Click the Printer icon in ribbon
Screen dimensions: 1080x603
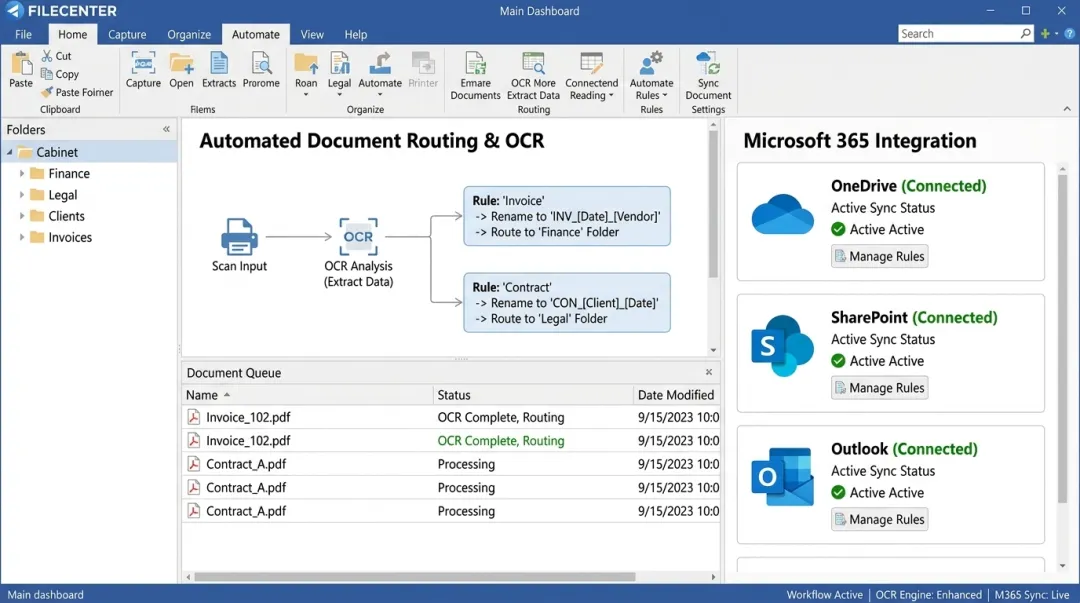pos(423,63)
